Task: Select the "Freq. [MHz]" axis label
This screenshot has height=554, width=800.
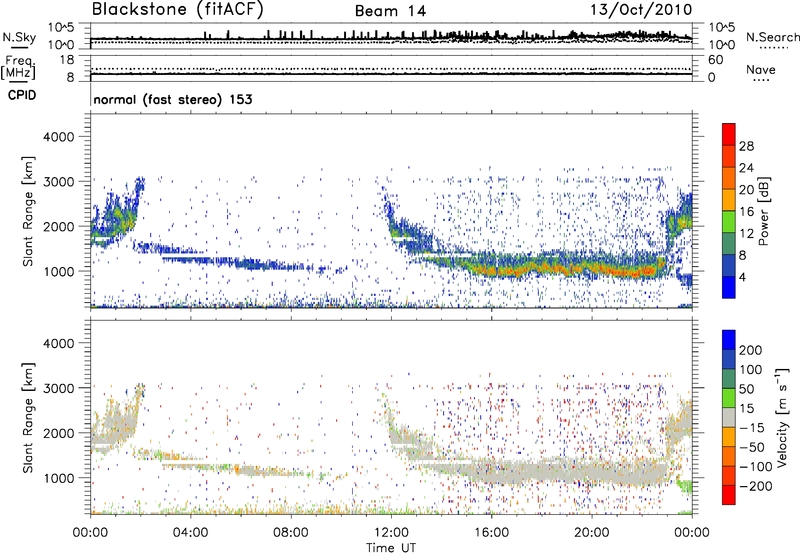Action: click(x=18, y=68)
